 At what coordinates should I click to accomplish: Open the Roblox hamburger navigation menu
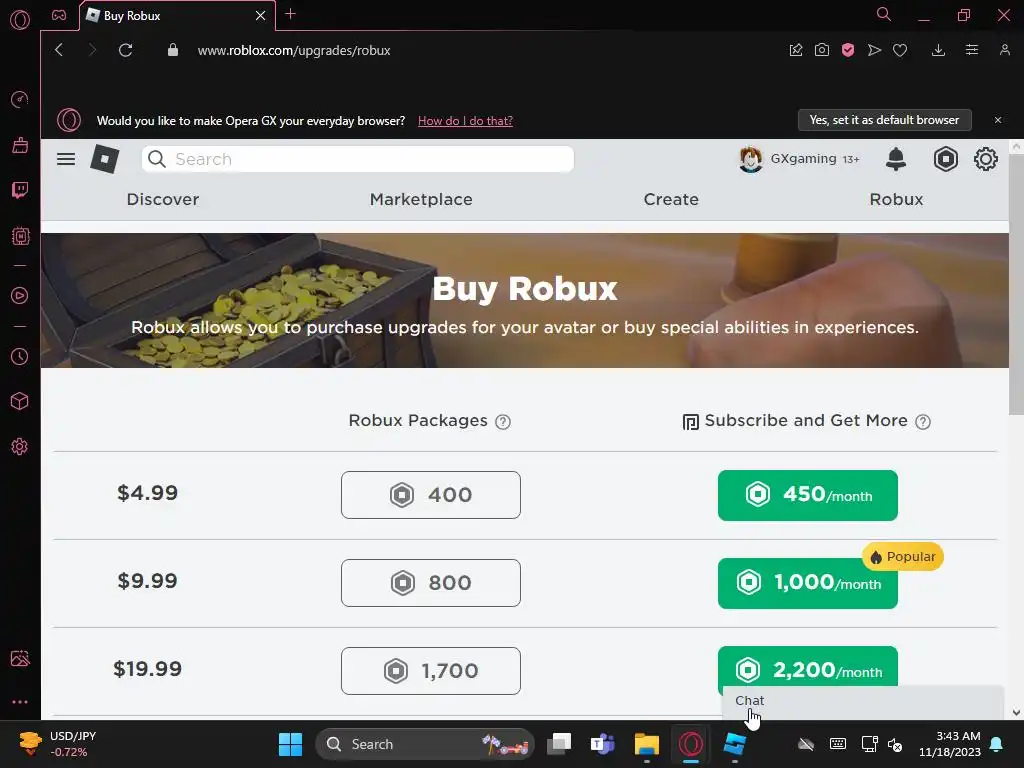66,159
